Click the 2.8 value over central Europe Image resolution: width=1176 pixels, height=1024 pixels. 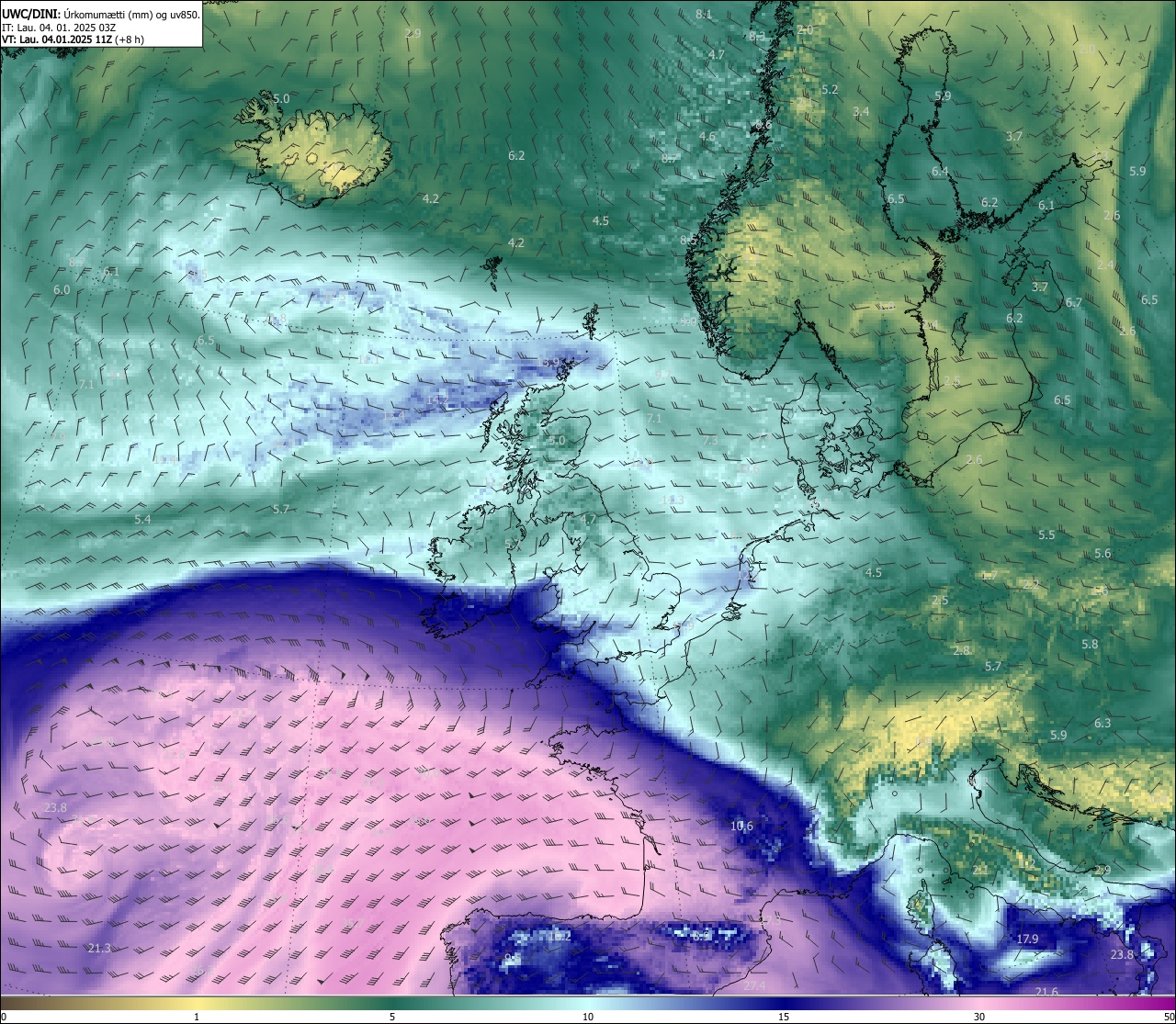pos(961,650)
